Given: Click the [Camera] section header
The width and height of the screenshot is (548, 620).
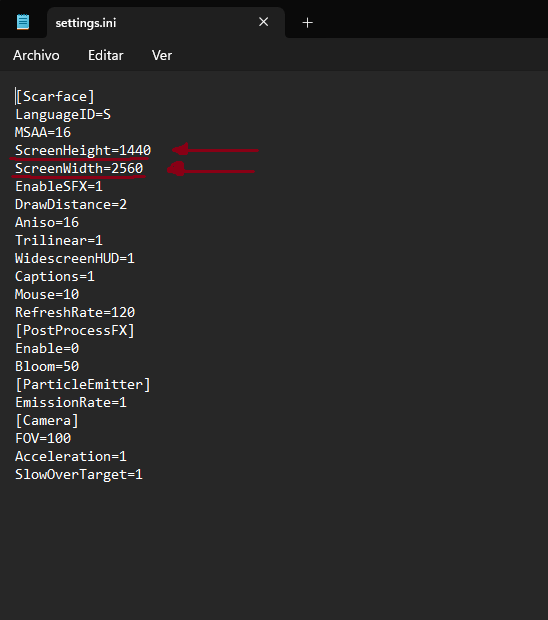Looking at the screenshot, I should tap(47, 420).
